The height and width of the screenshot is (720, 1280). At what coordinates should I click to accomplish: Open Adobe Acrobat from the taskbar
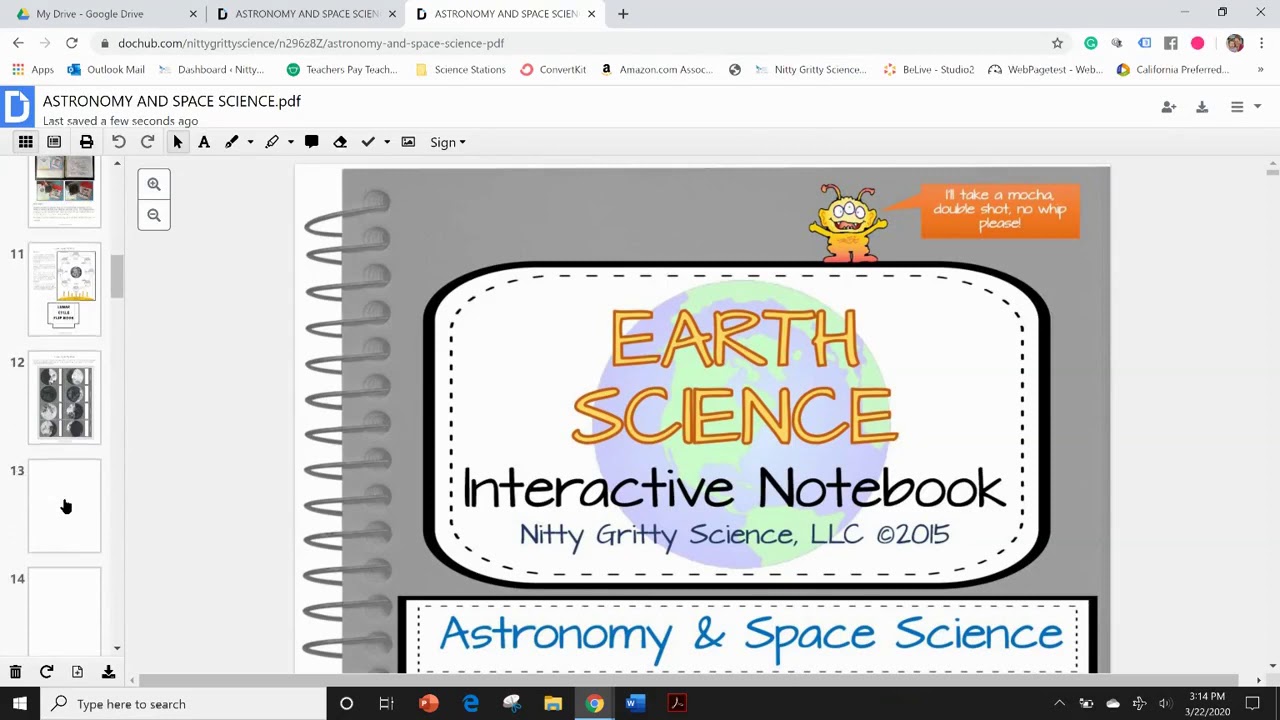coord(677,704)
